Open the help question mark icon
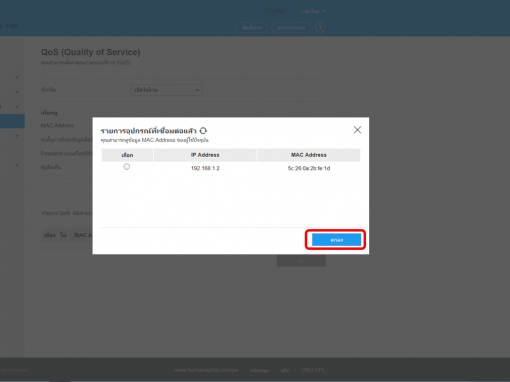The width and height of the screenshot is (510, 382). coord(320,27)
